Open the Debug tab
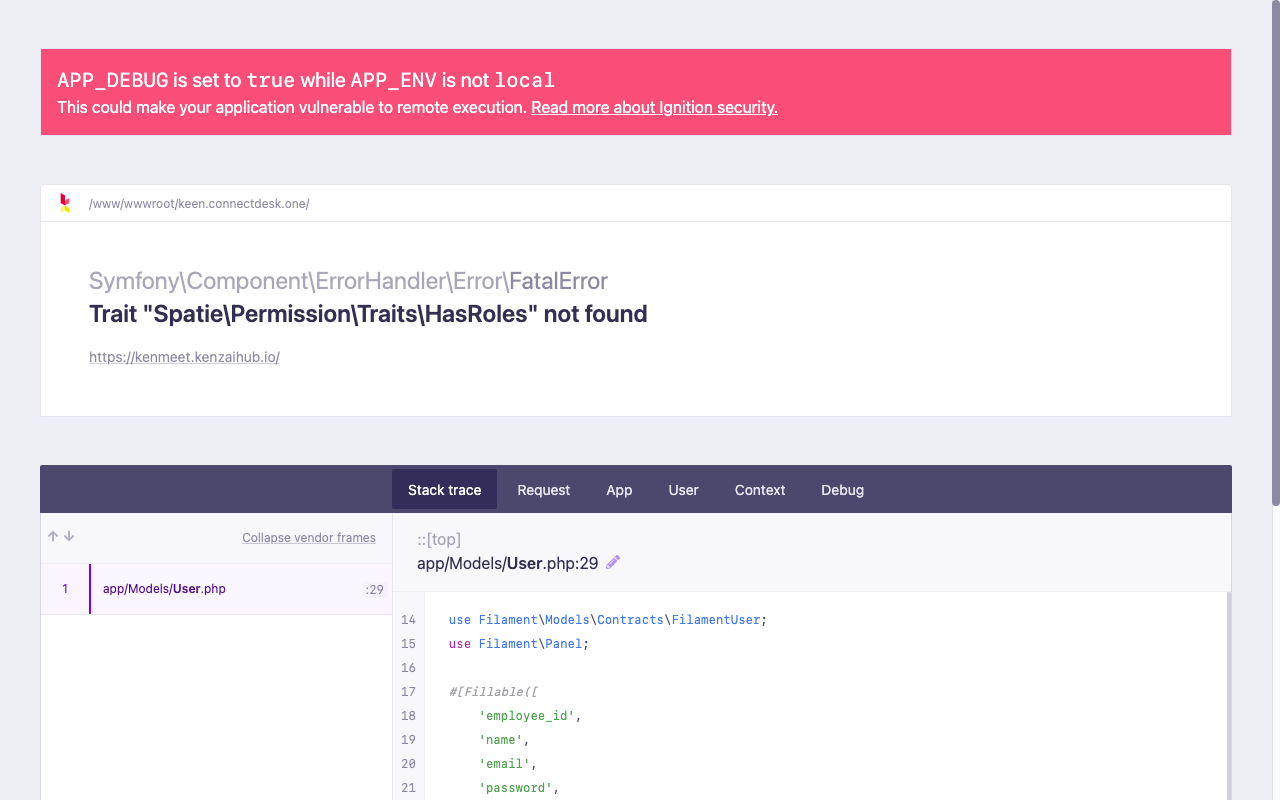This screenshot has width=1280, height=800. click(x=842, y=489)
